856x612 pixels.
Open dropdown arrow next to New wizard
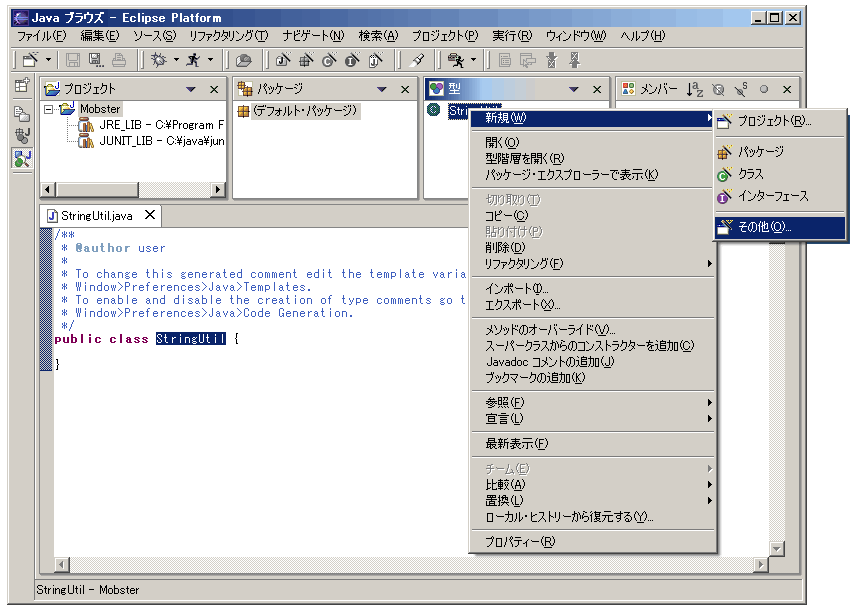48,60
